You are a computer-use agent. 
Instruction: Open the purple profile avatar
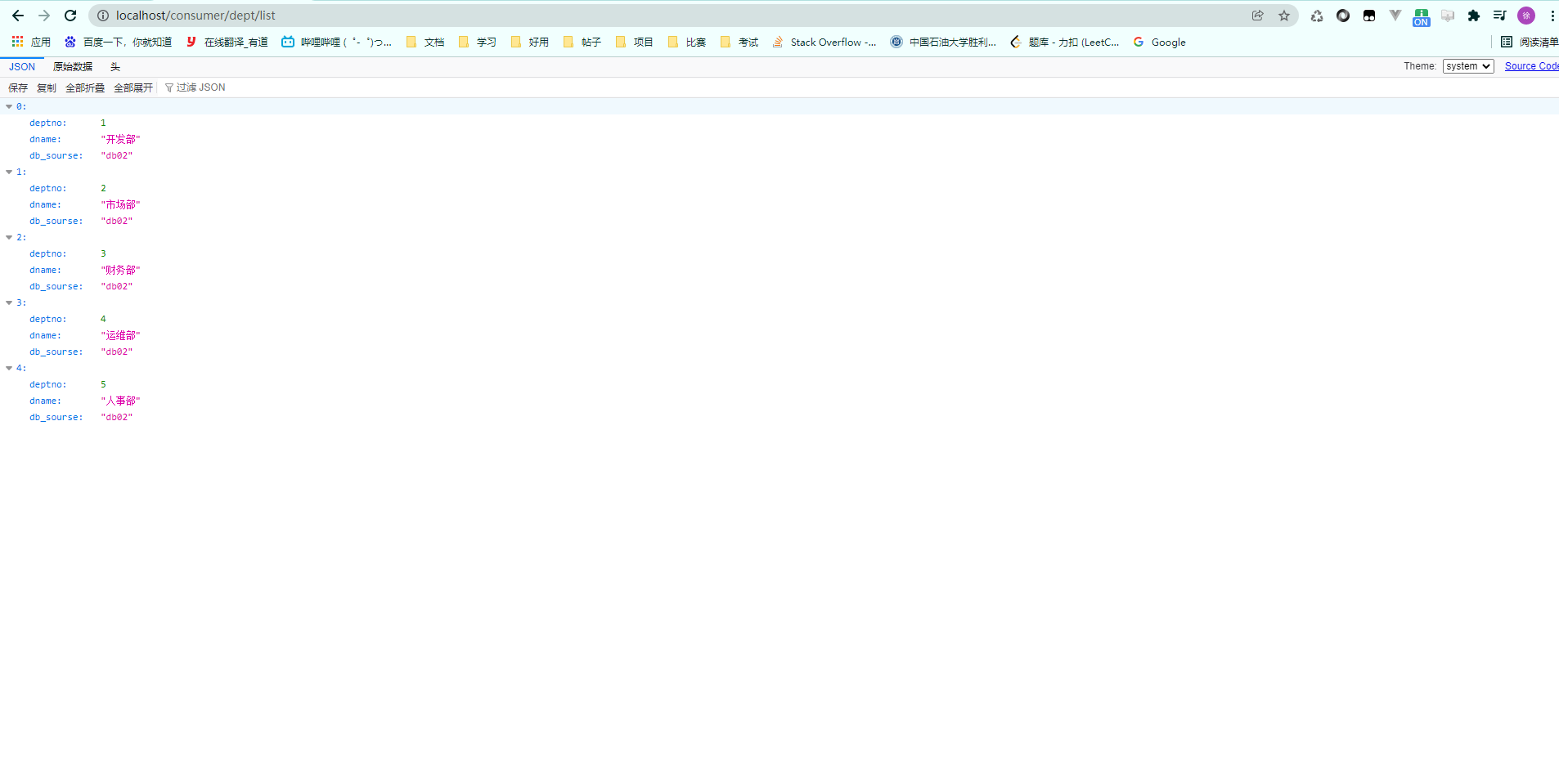click(x=1526, y=16)
